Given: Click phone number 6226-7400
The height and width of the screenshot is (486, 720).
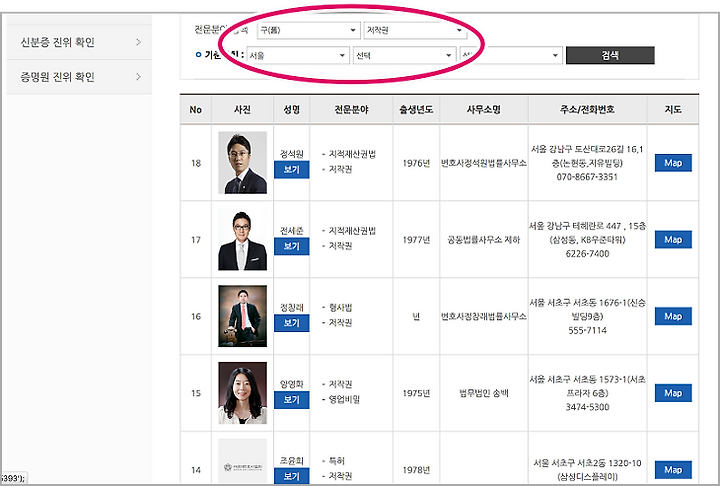Looking at the screenshot, I should [587, 254].
